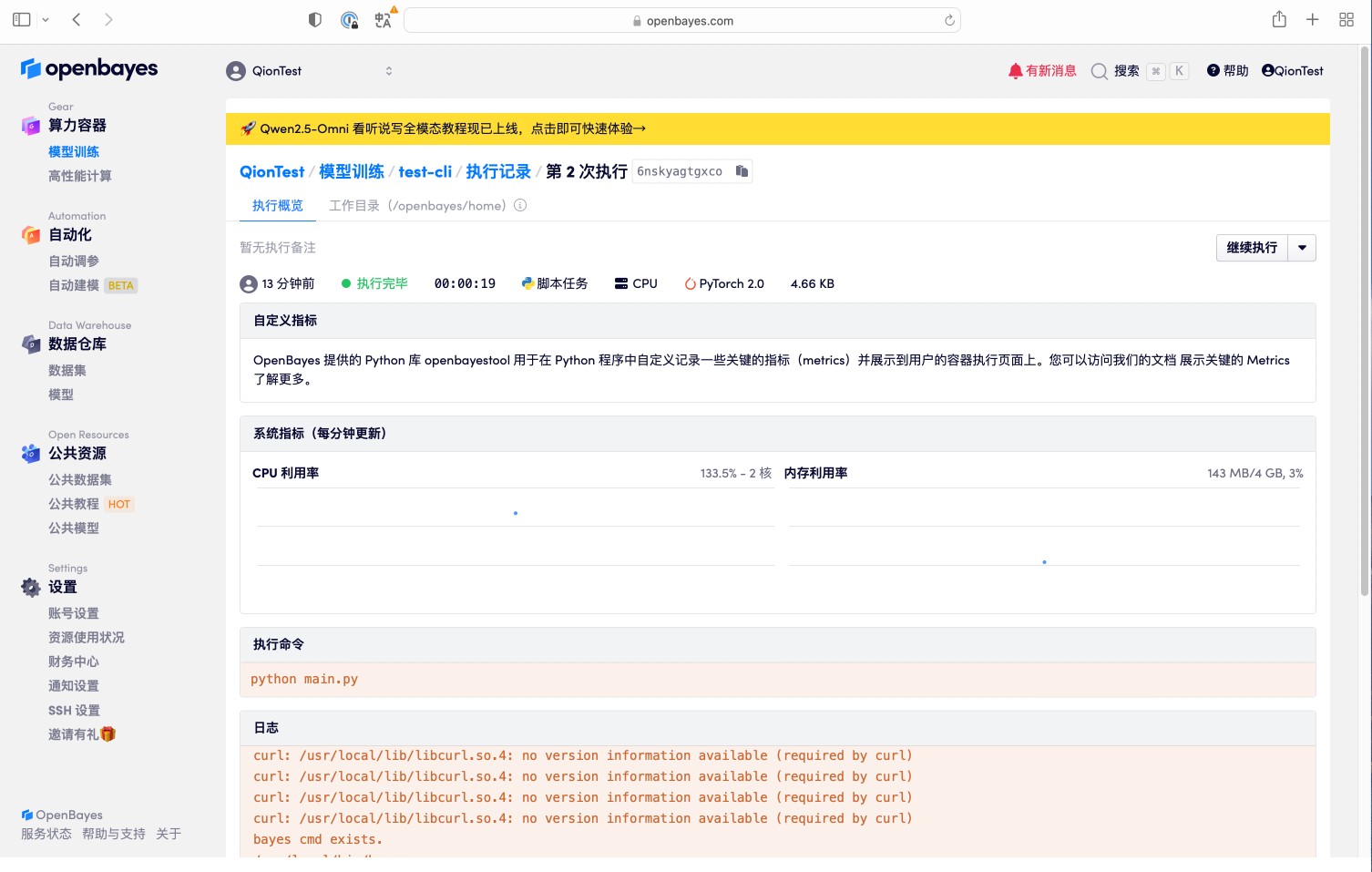Open the 执行记录 breadcrumb link
Screen dimensions: 1372x872
tap(498, 171)
